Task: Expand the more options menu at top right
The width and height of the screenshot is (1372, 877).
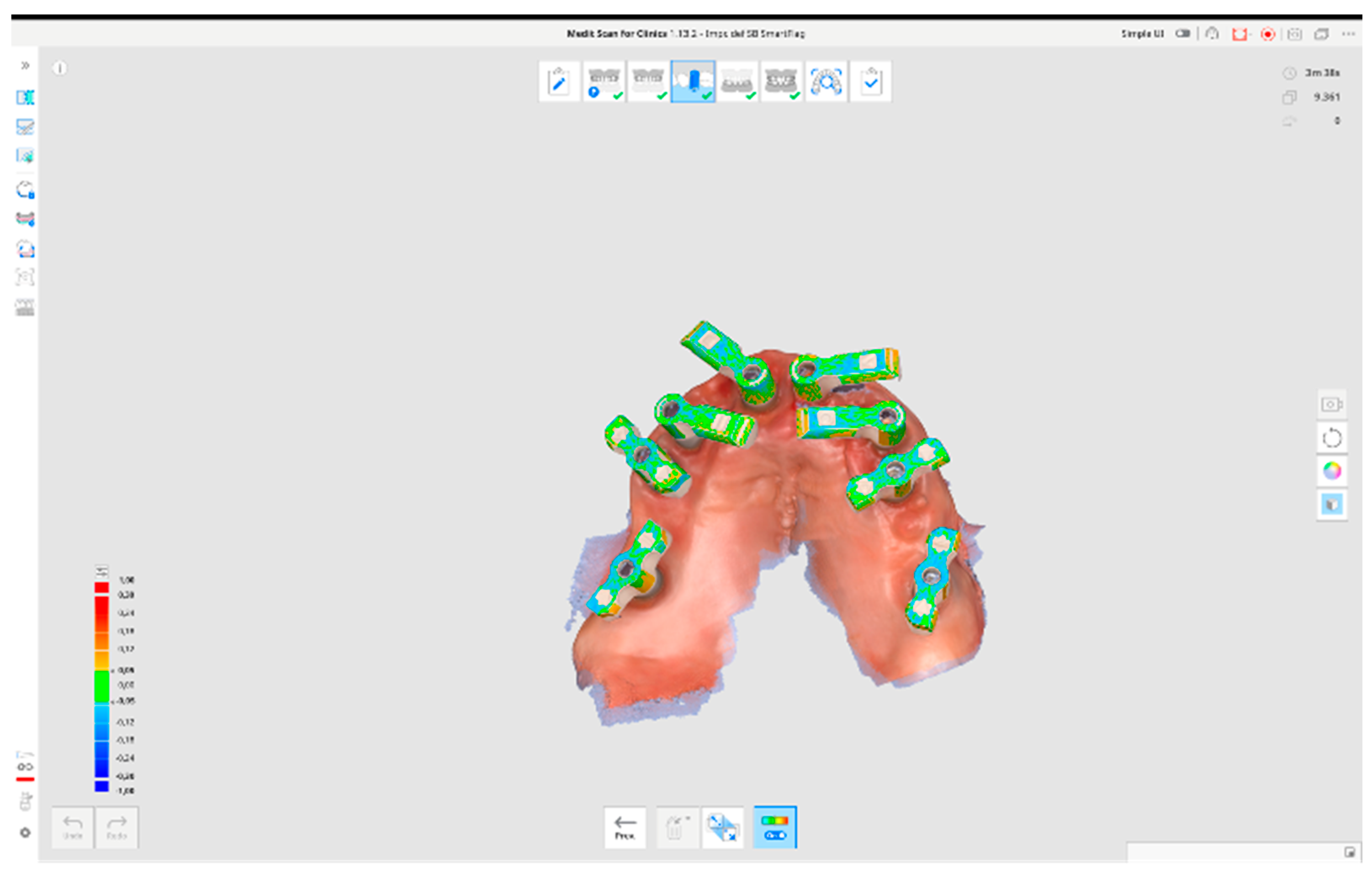Action: pyautogui.click(x=1348, y=34)
